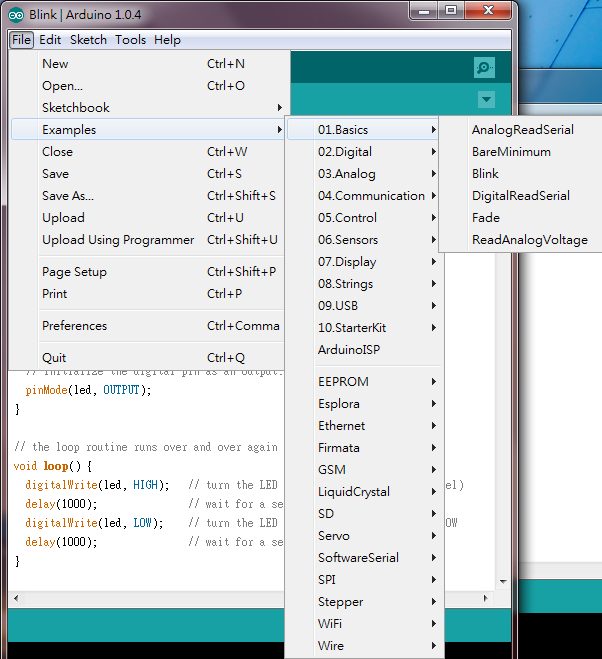
Task: Select Upload in the File menu
Action: point(148,218)
